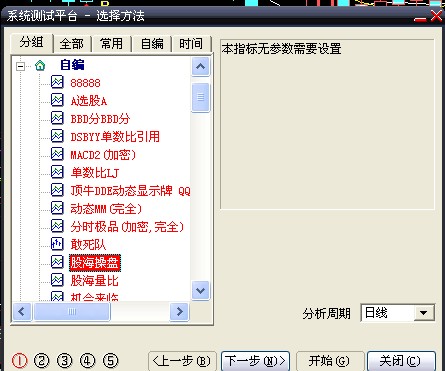Click step indicator 4 circle
The width and height of the screenshot is (445, 371).
(x=87, y=361)
